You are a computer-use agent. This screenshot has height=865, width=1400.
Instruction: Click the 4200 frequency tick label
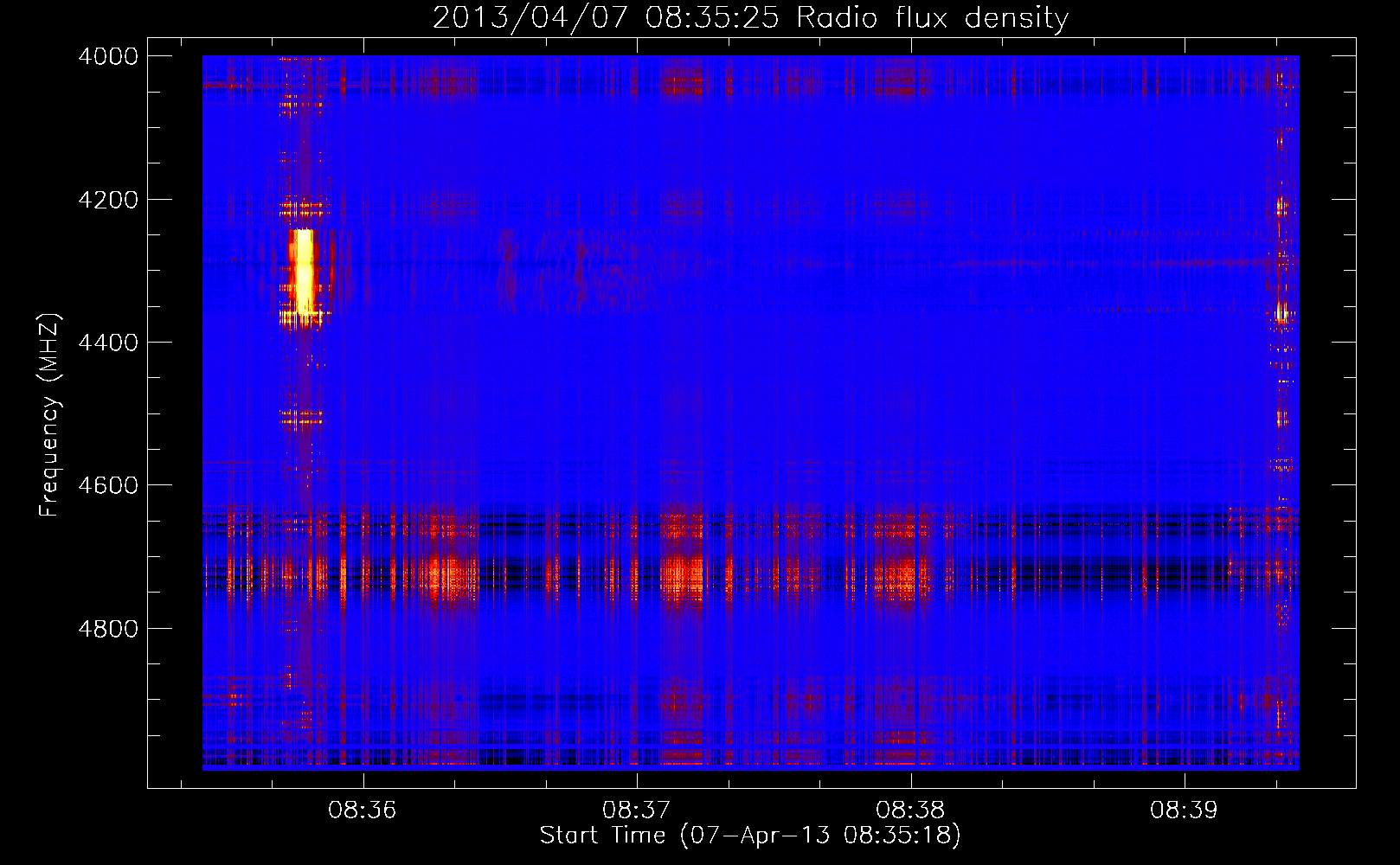click(x=108, y=200)
